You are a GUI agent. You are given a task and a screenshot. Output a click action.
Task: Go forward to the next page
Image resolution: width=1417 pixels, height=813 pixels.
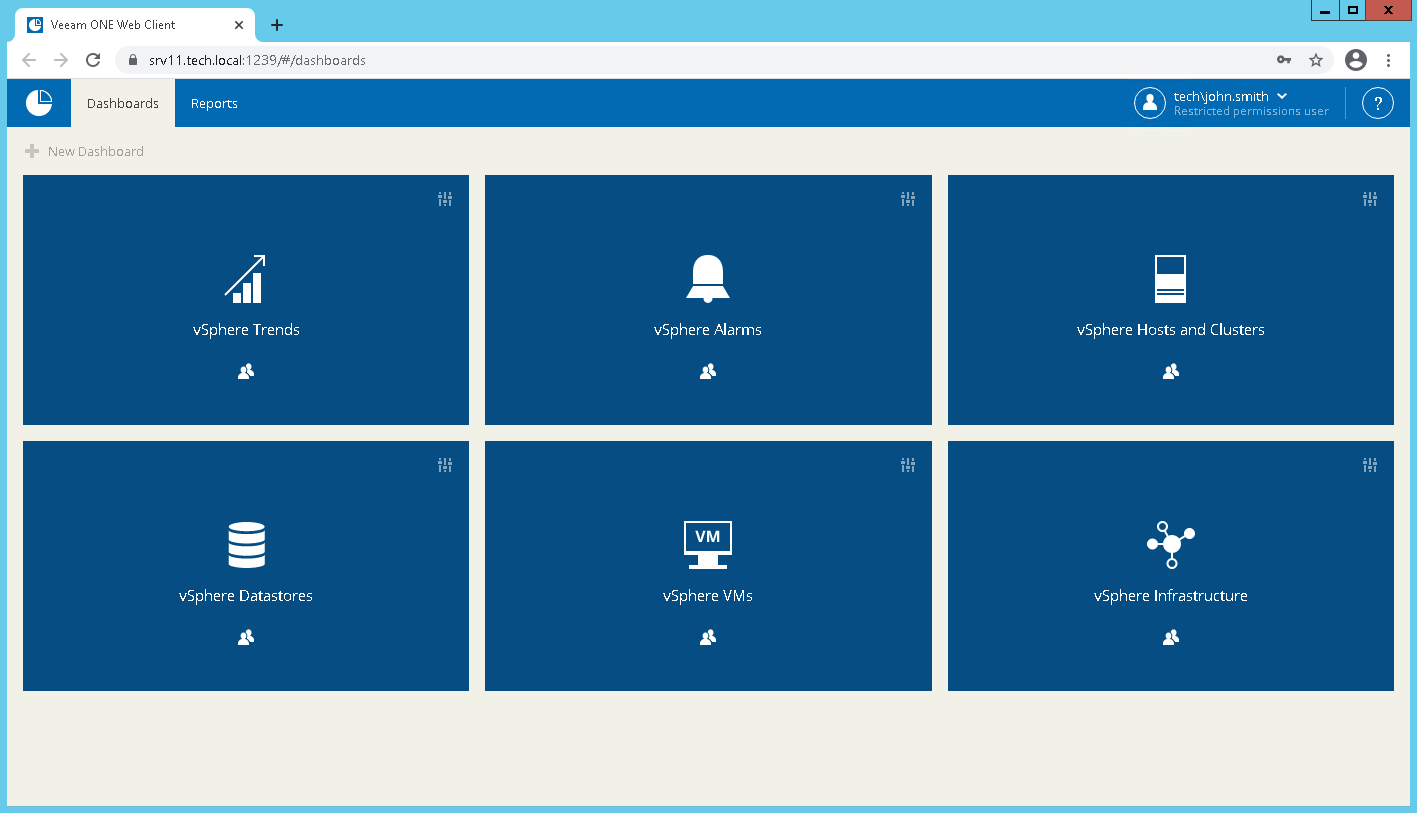point(61,60)
